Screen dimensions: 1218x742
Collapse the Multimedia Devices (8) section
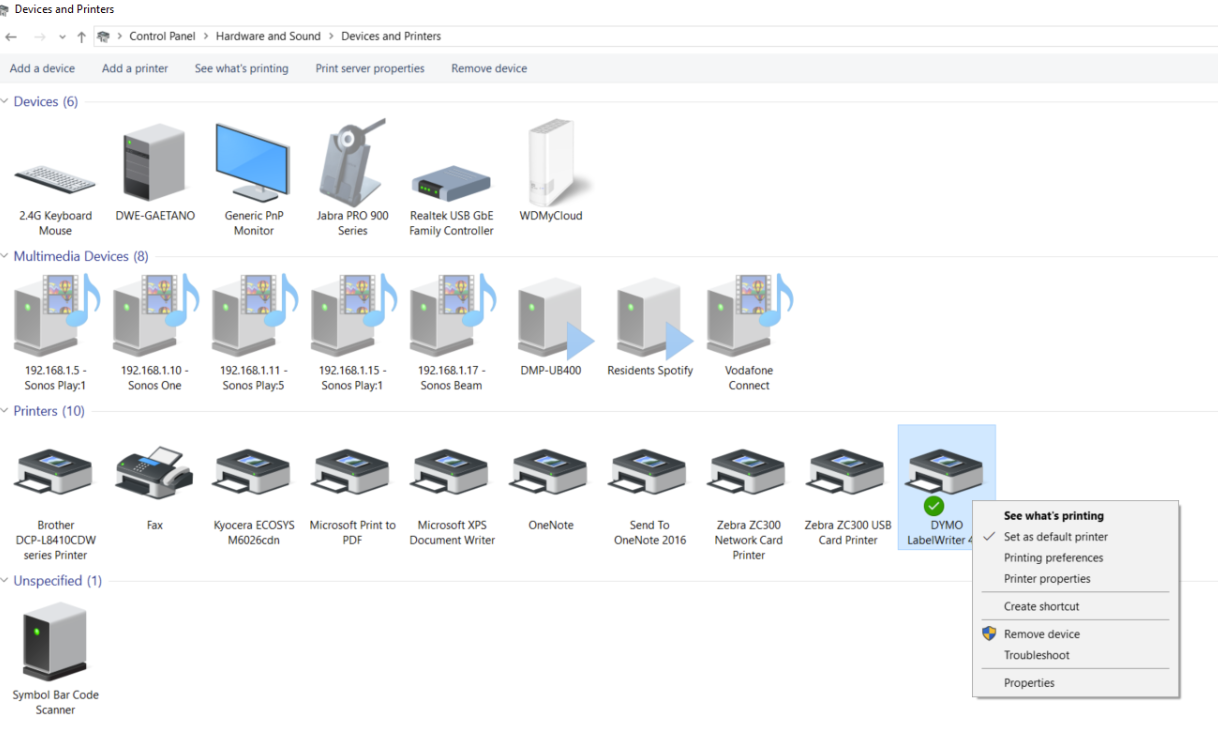pos(6,257)
